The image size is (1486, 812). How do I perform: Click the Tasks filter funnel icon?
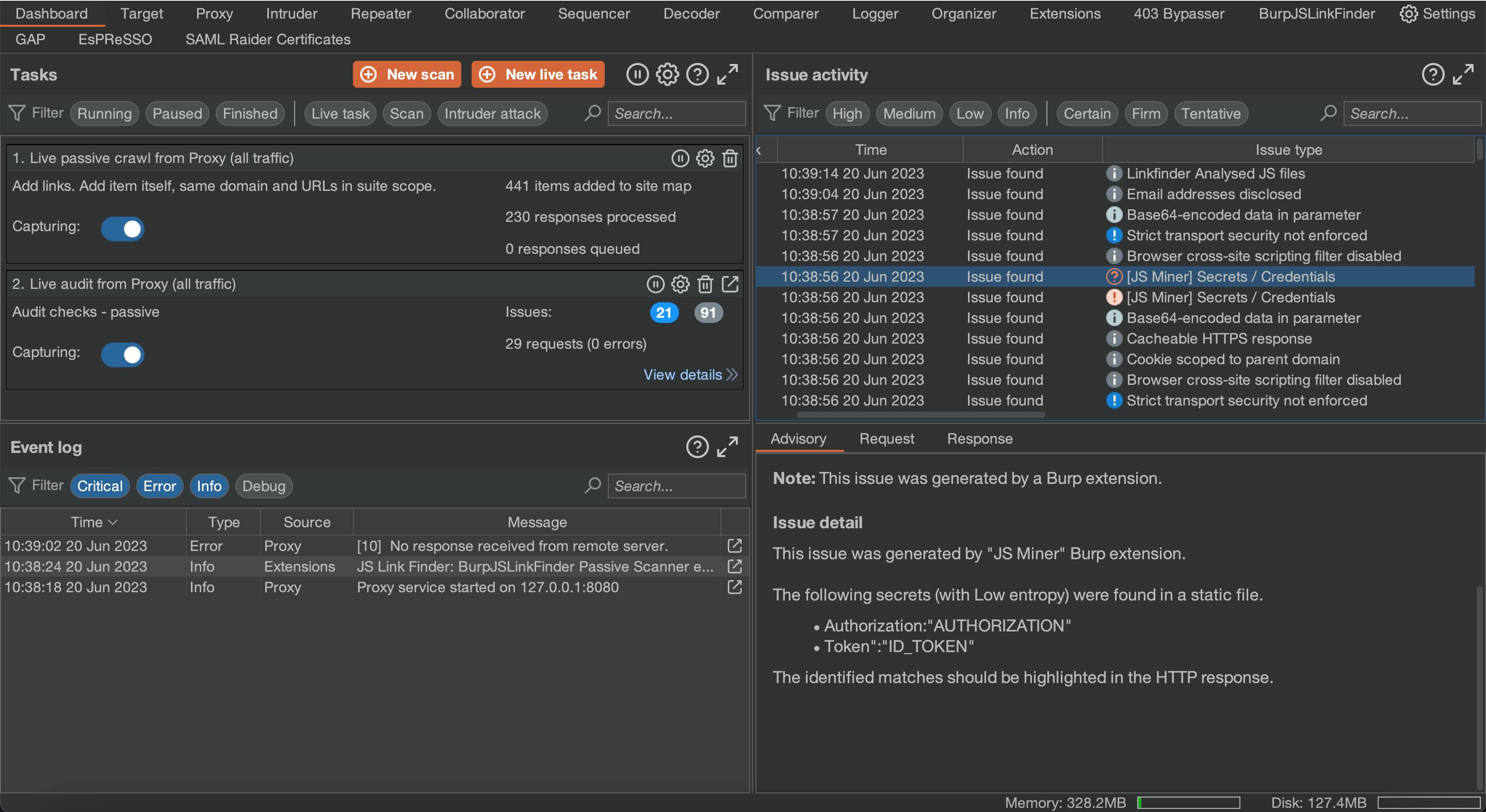[x=18, y=113]
